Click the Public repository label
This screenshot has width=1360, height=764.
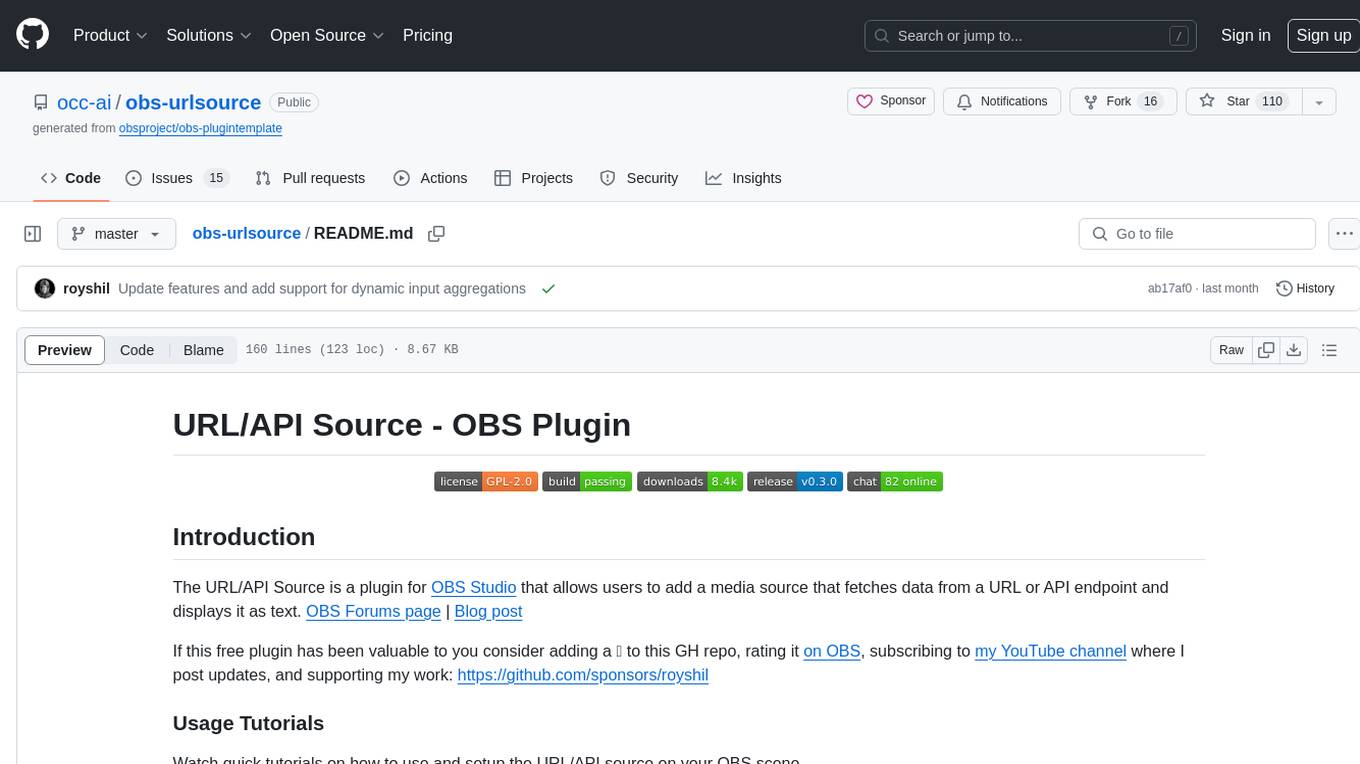click(x=294, y=102)
